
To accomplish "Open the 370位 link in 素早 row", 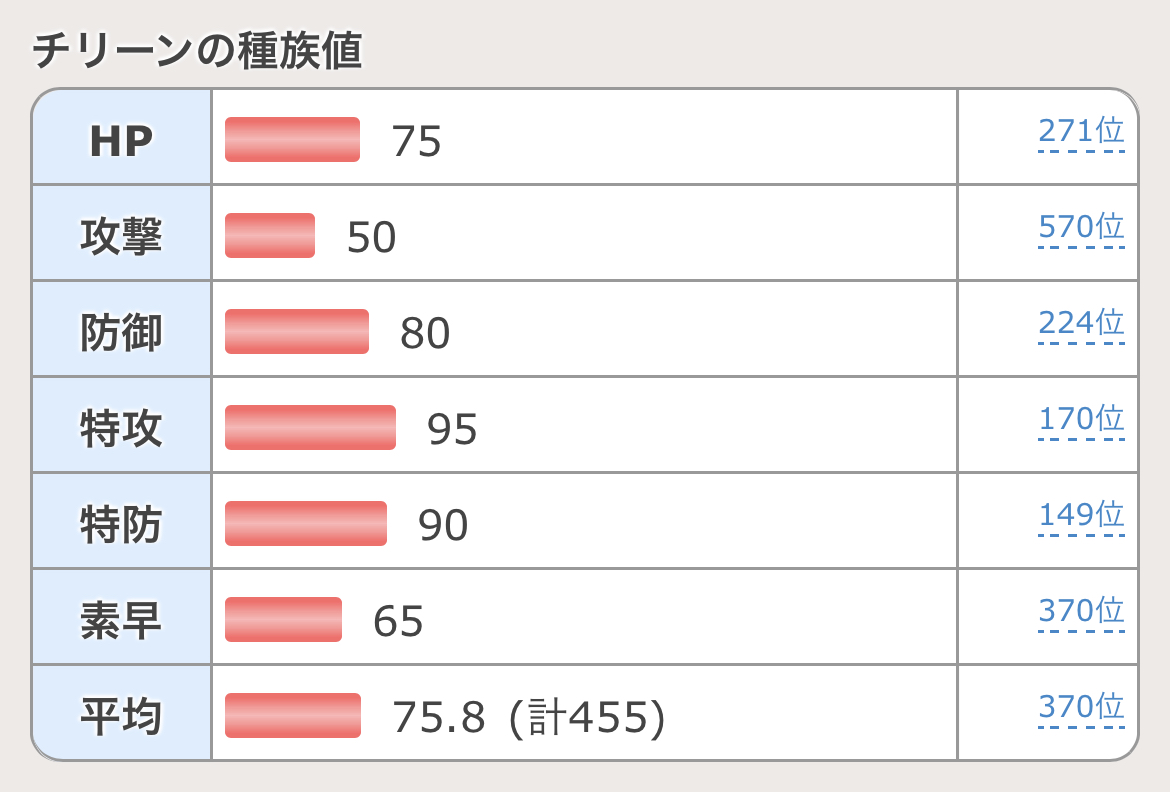I will [x=1081, y=611].
